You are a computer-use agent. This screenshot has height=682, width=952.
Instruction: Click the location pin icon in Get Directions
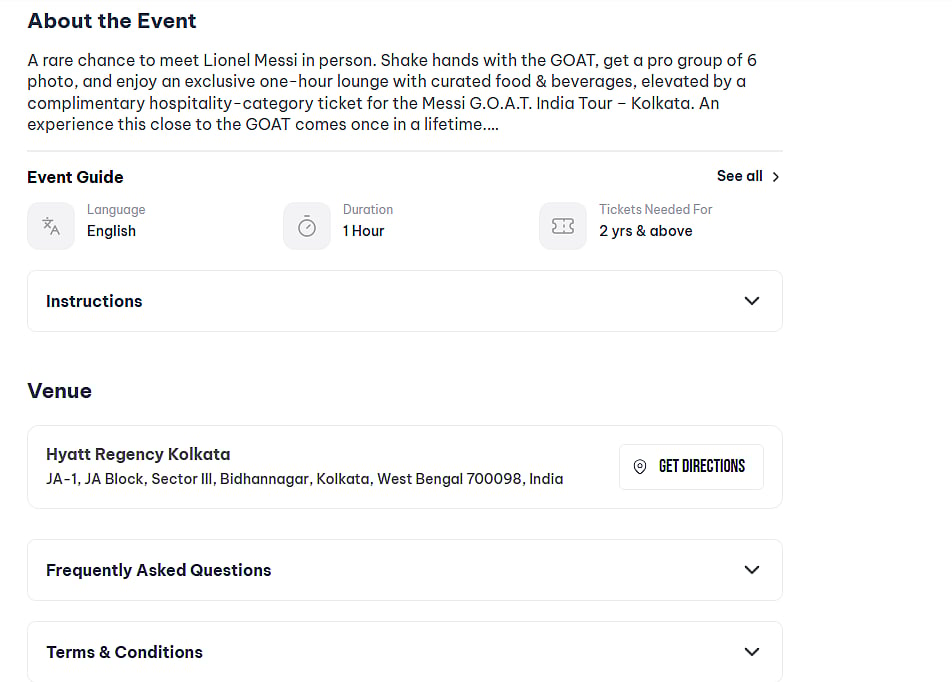click(640, 467)
